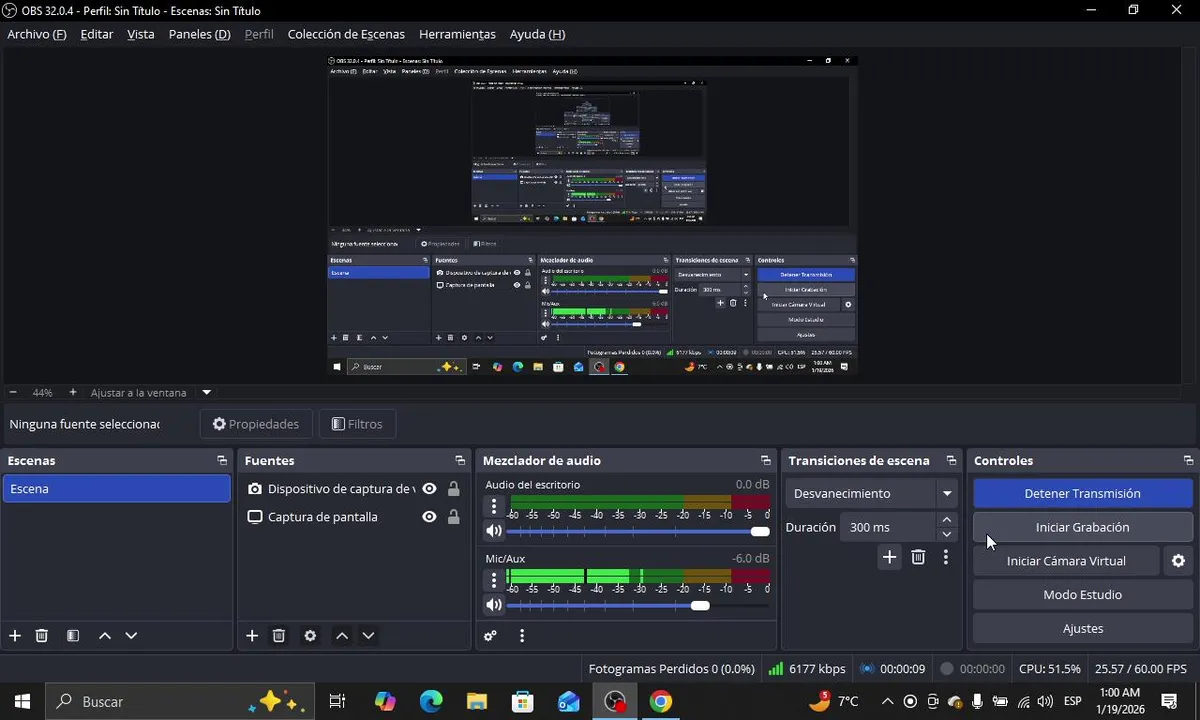Delete scene transition with trash icon
This screenshot has width=1200, height=720.
tap(918, 557)
